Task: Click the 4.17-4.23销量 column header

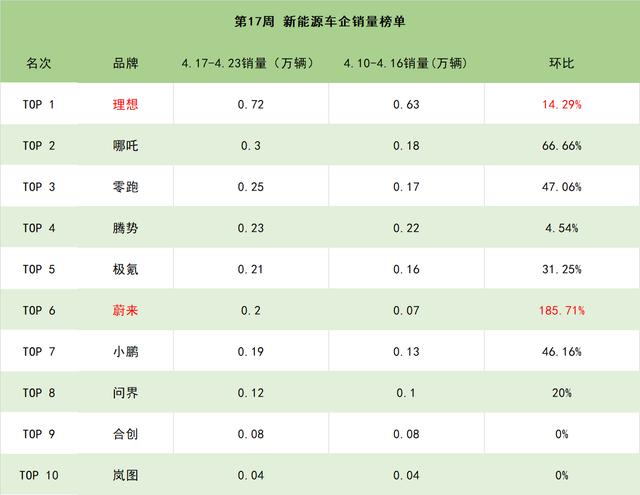Action: click(248, 63)
